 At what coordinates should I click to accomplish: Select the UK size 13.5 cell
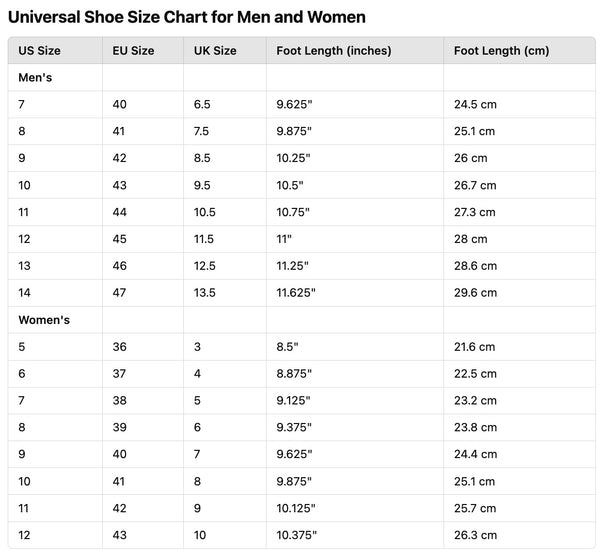(207, 293)
